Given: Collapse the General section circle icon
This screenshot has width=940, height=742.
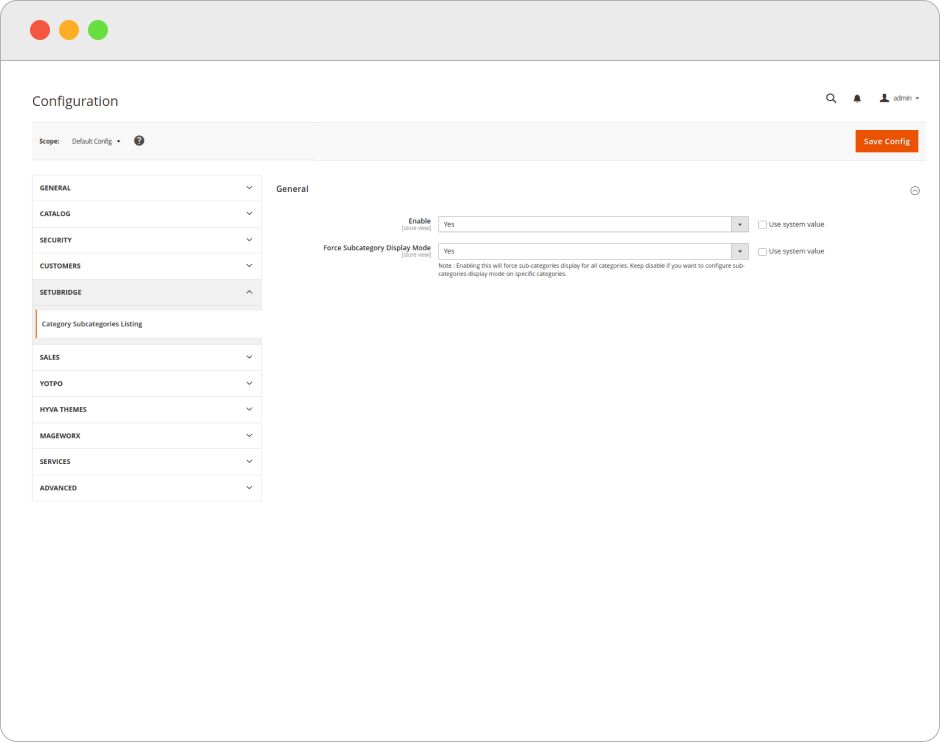Looking at the screenshot, I should (914, 190).
